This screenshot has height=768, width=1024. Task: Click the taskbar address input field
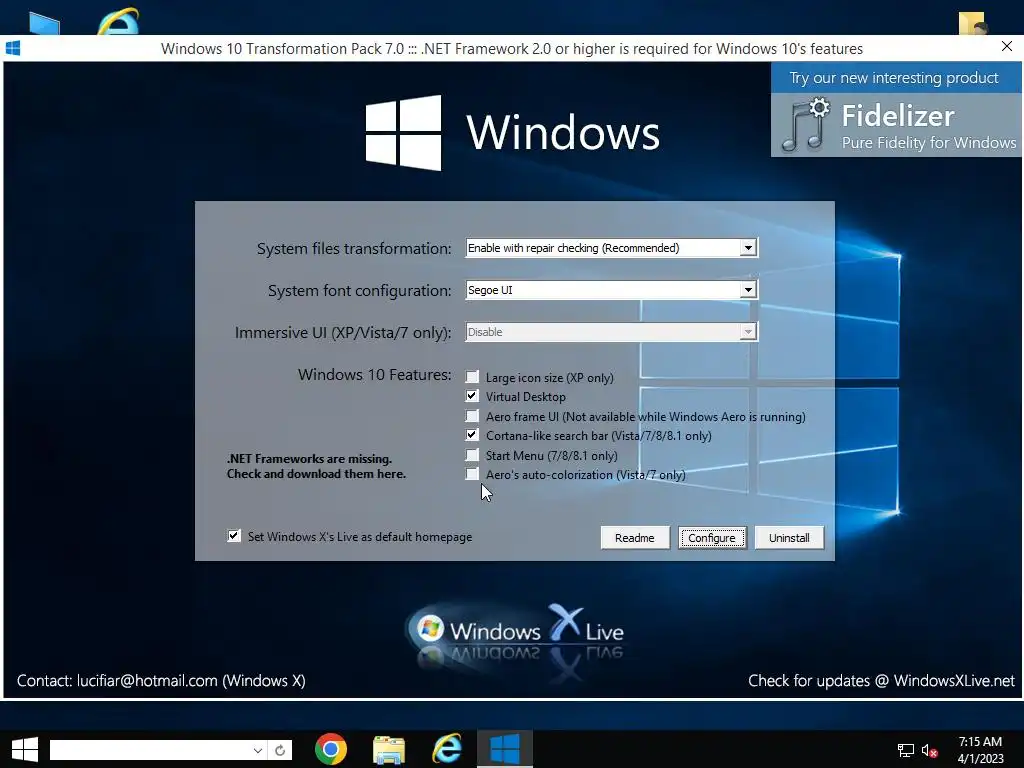[150, 750]
